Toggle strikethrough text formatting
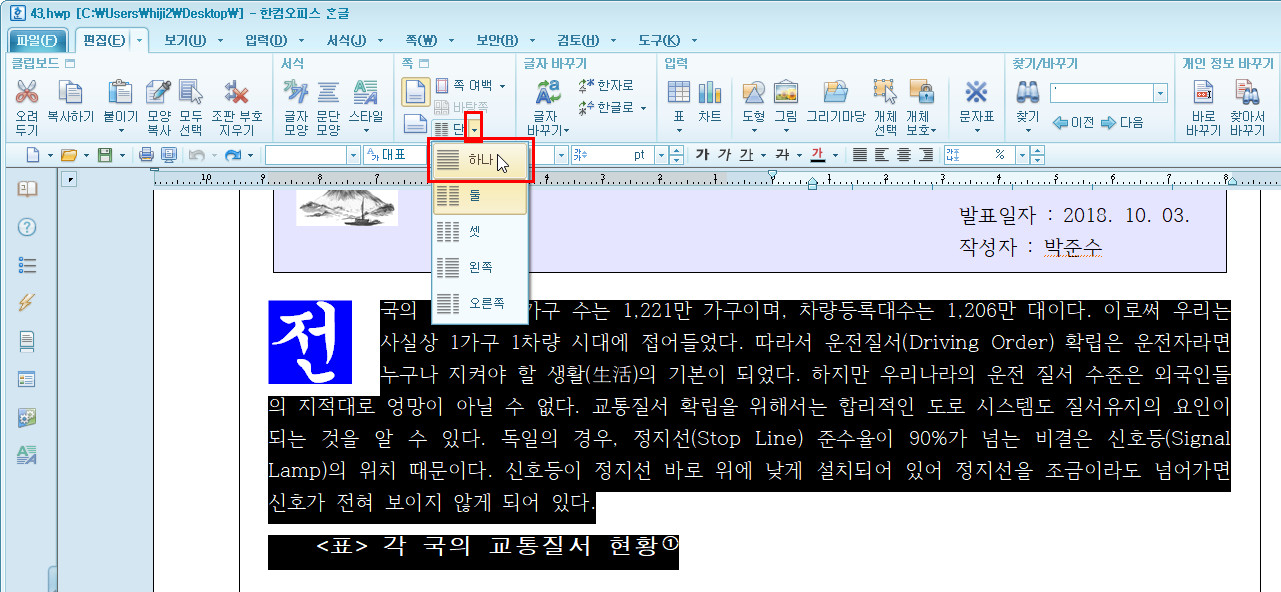 [x=782, y=155]
